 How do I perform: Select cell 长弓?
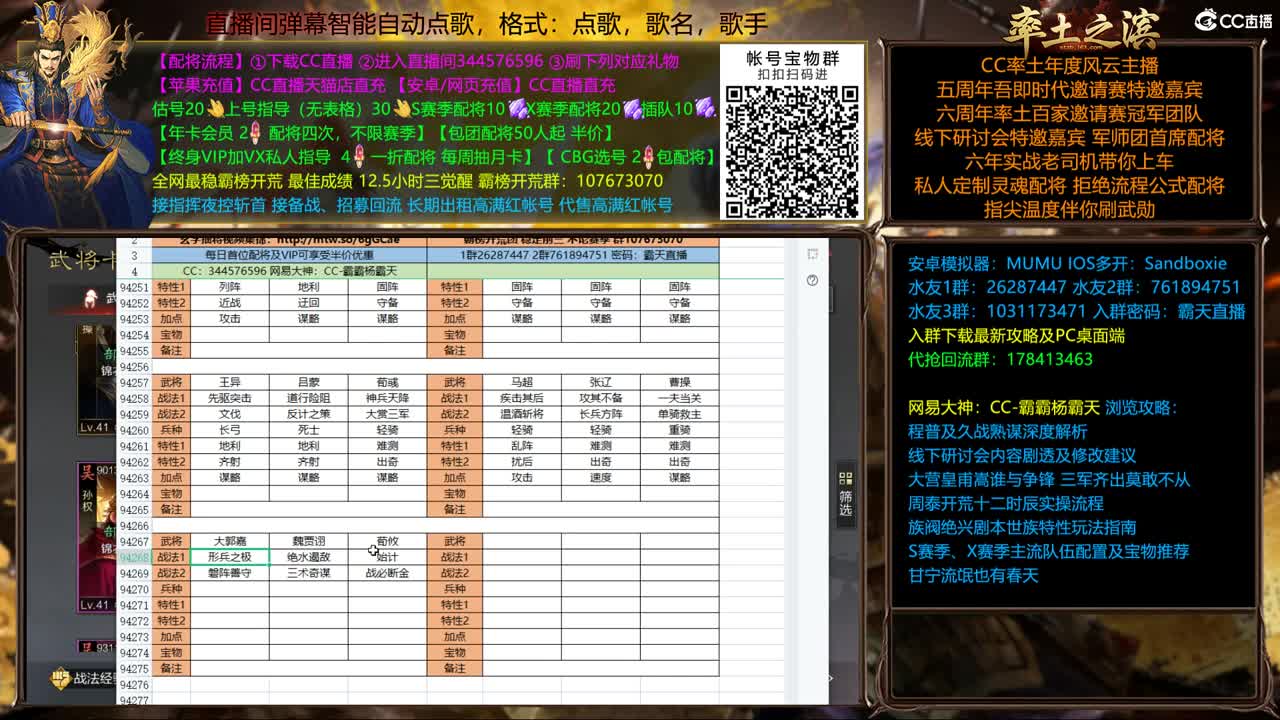point(230,430)
